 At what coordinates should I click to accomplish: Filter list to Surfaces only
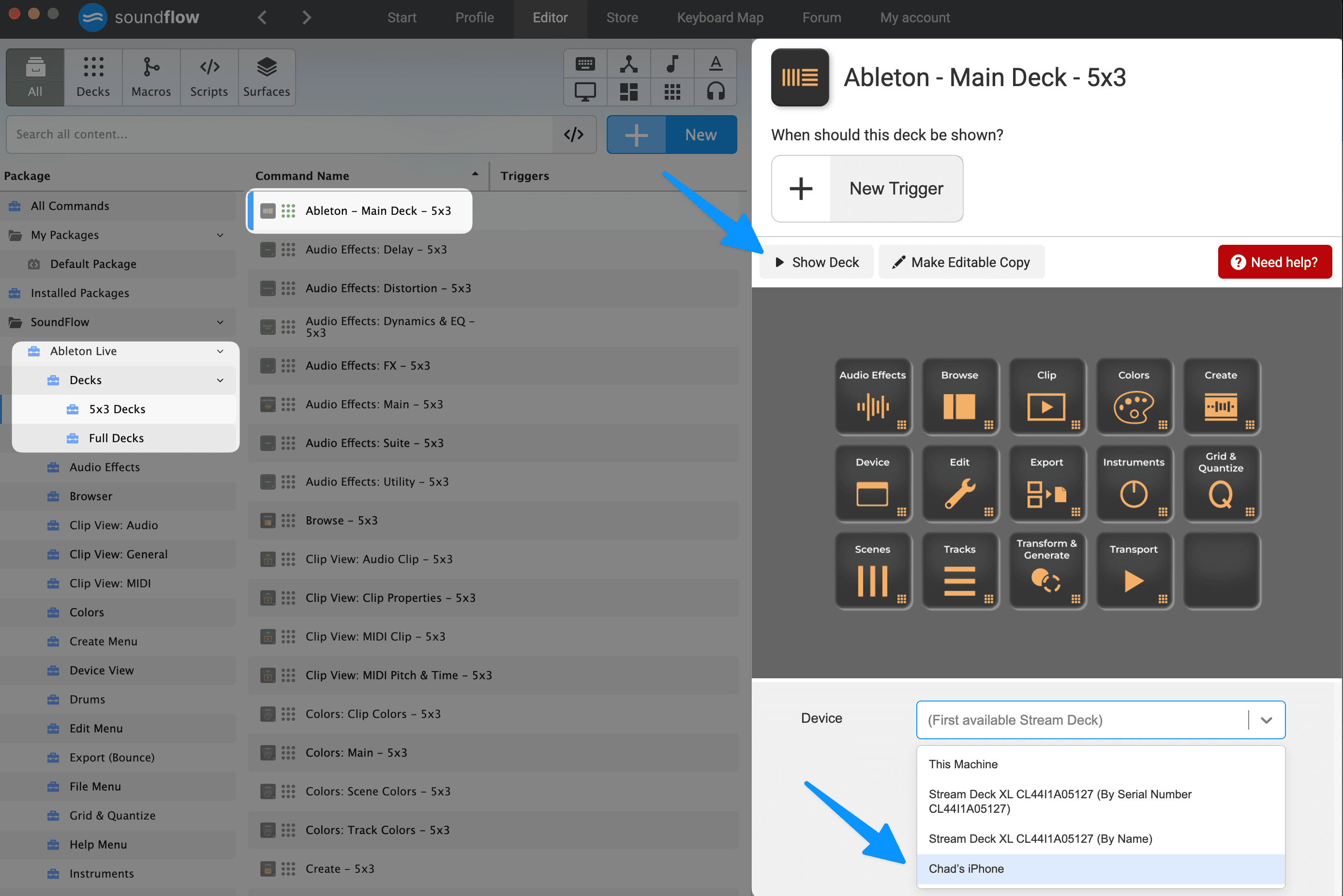pyautogui.click(x=267, y=77)
